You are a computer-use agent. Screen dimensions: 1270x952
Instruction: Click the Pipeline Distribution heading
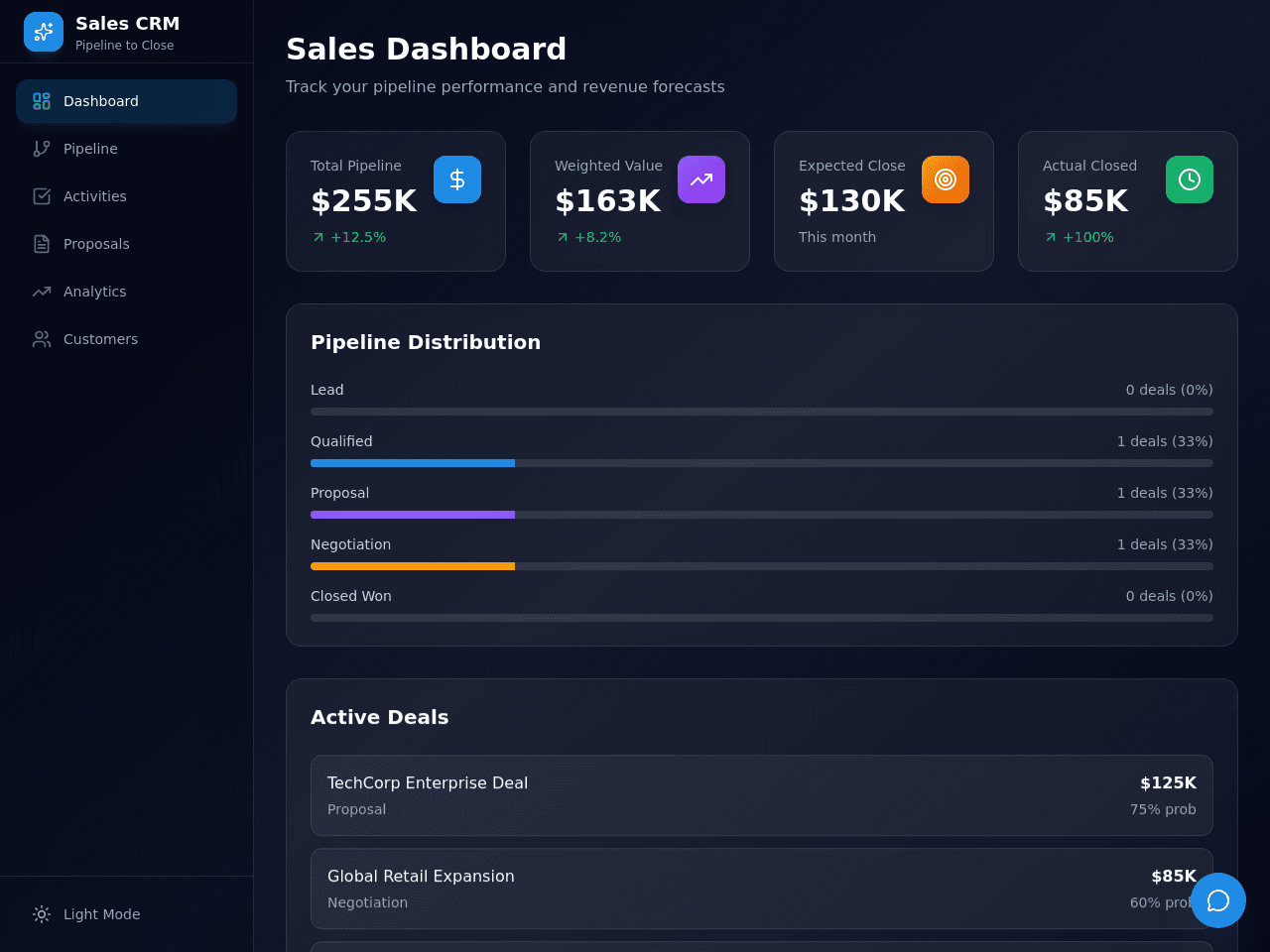426,342
